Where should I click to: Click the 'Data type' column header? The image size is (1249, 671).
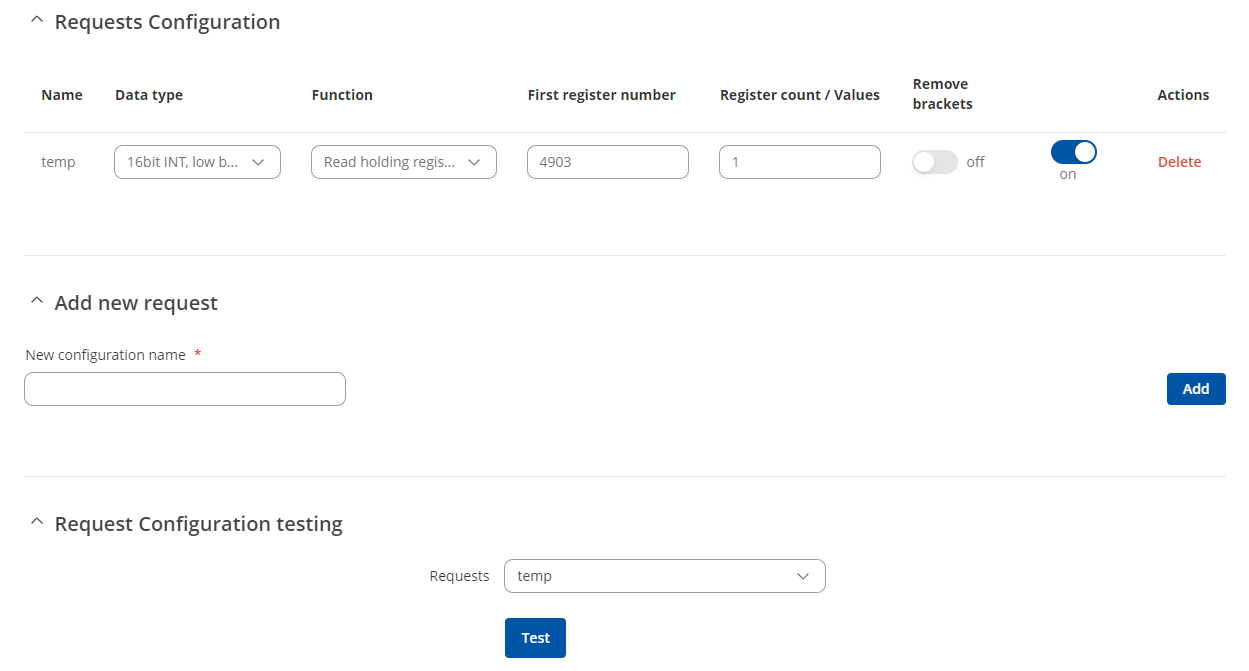tap(149, 95)
